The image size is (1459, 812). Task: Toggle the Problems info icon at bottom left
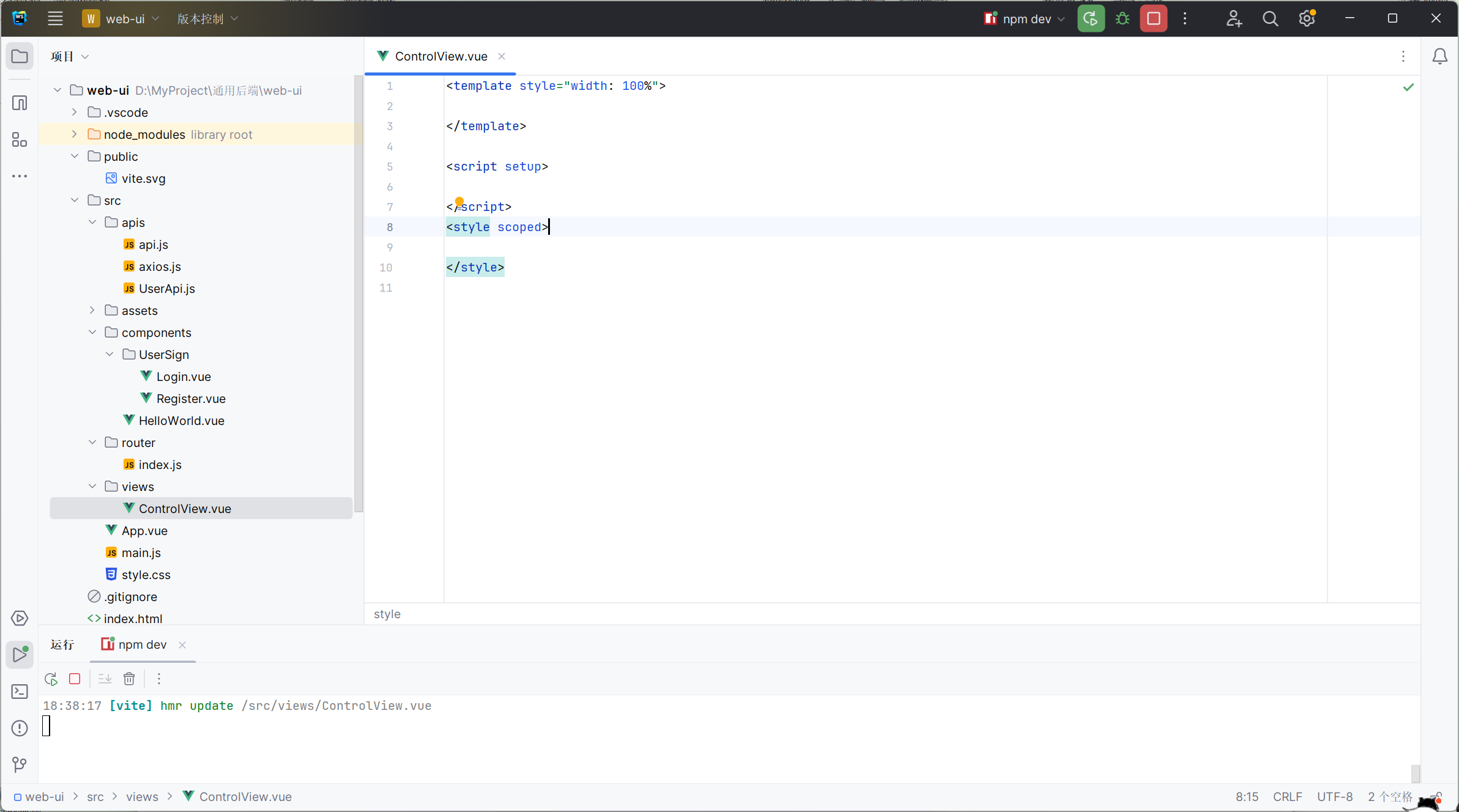pyautogui.click(x=18, y=728)
